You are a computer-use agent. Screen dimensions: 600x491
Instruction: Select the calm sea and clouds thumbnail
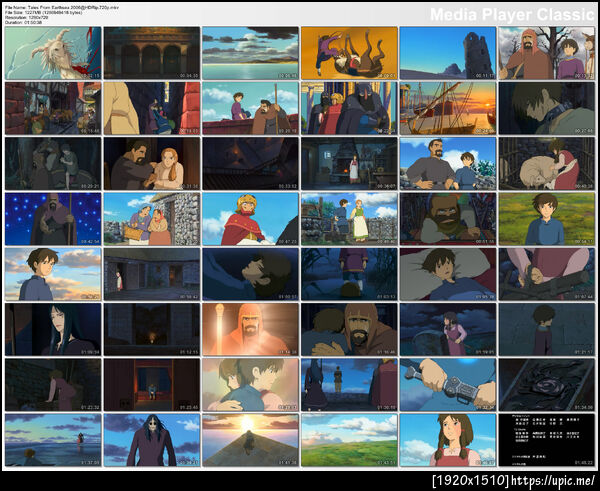(x=251, y=53)
